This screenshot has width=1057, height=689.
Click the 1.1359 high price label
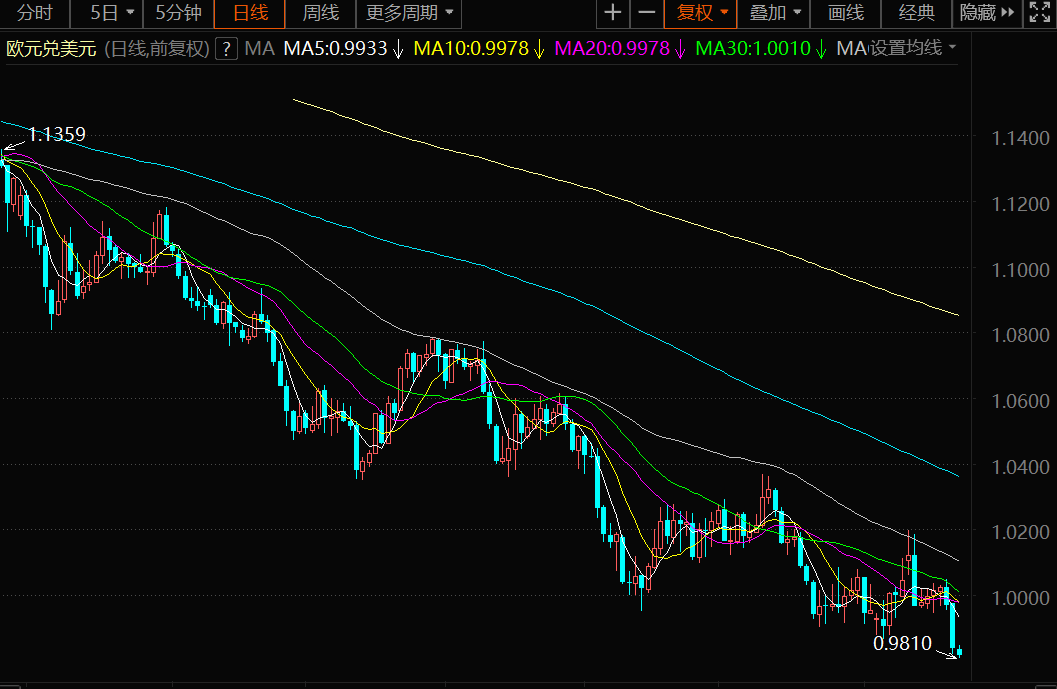57,134
